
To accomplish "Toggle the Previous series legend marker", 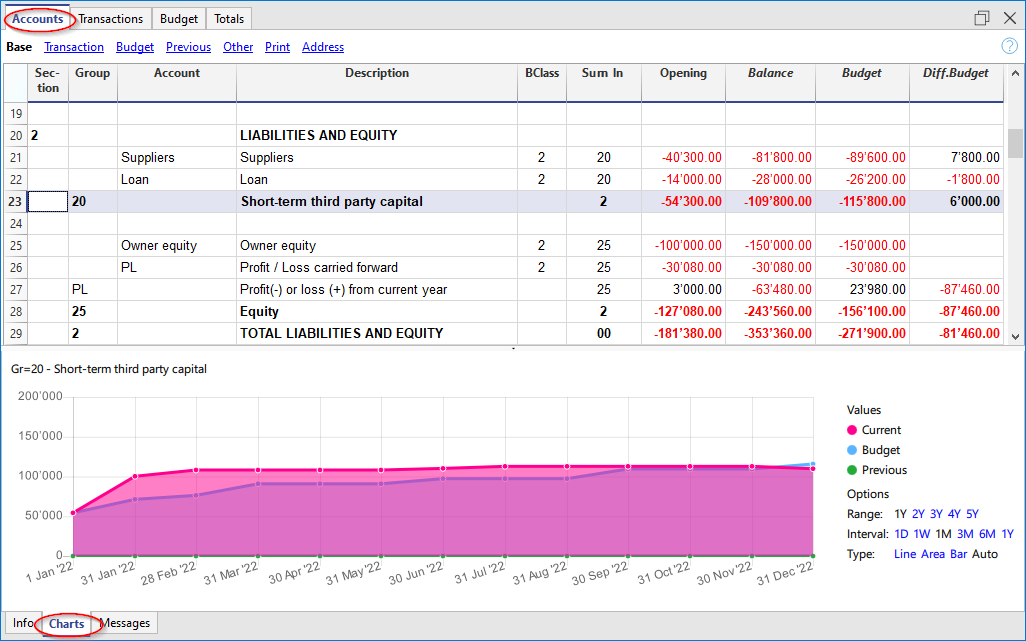I will pyautogui.click(x=852, y=470).
